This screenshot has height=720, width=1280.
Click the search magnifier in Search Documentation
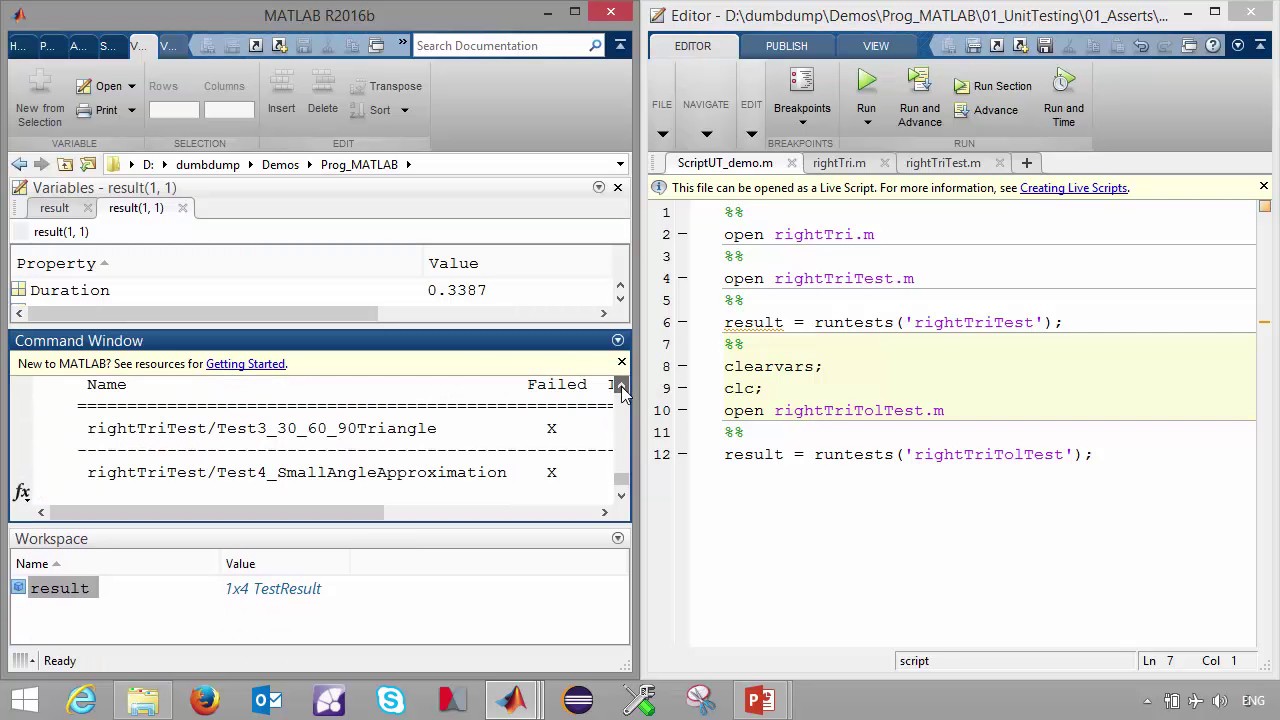pos(595,46)
